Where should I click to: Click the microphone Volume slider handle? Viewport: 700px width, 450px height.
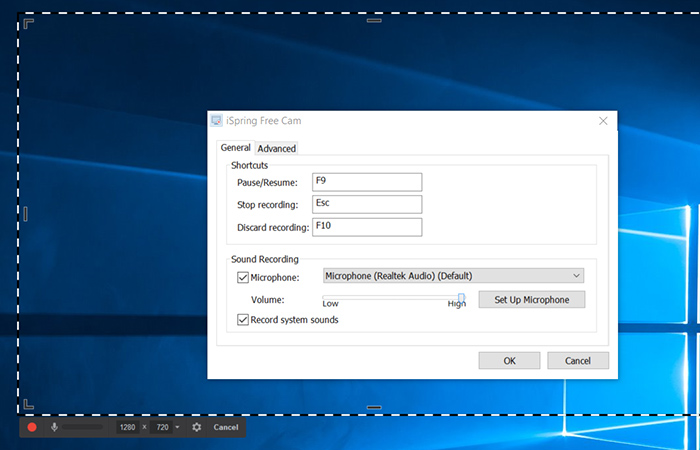point(461,297)
